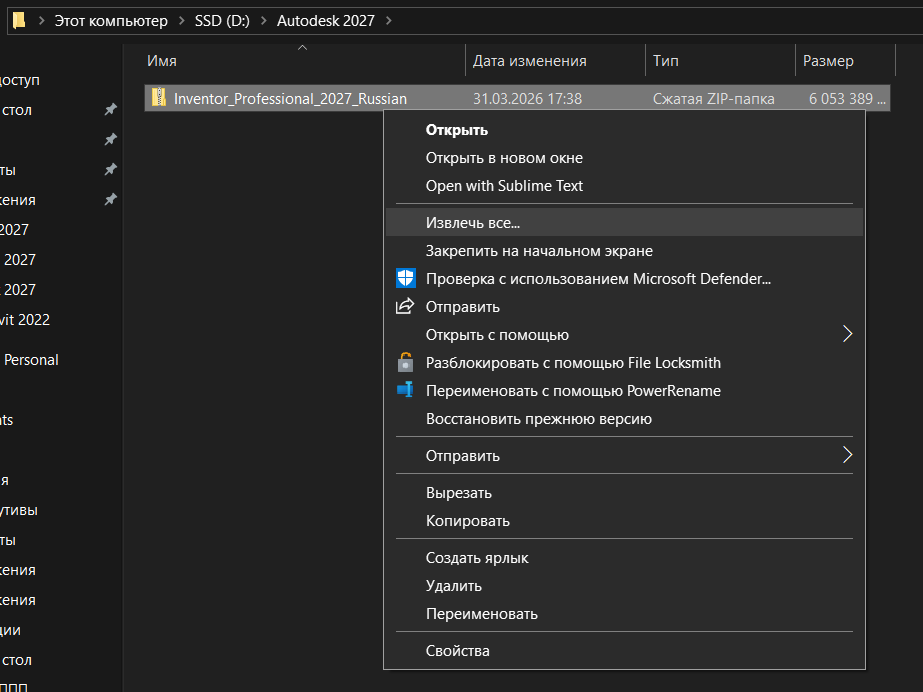Click 'SSD (D:)' breadcrumb segment
Screen dimensions: 923x692
[222, 21]
